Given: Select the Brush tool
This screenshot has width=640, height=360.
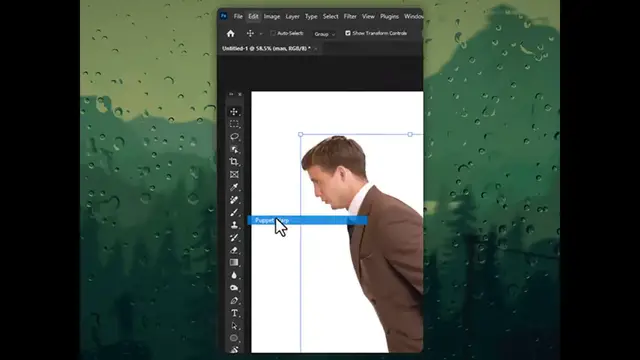Looking at the screenshot, I should point(234,212).
